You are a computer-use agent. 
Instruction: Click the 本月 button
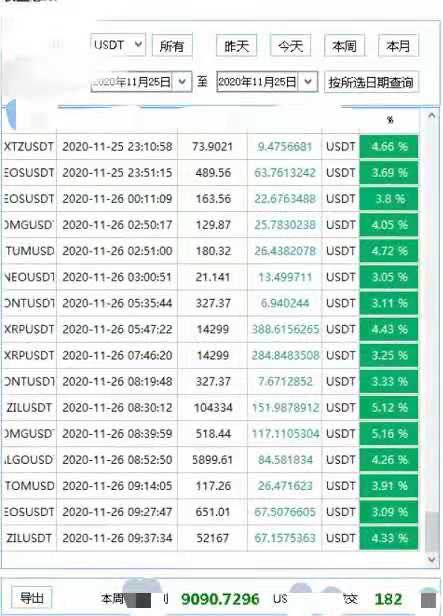(398, 46)
